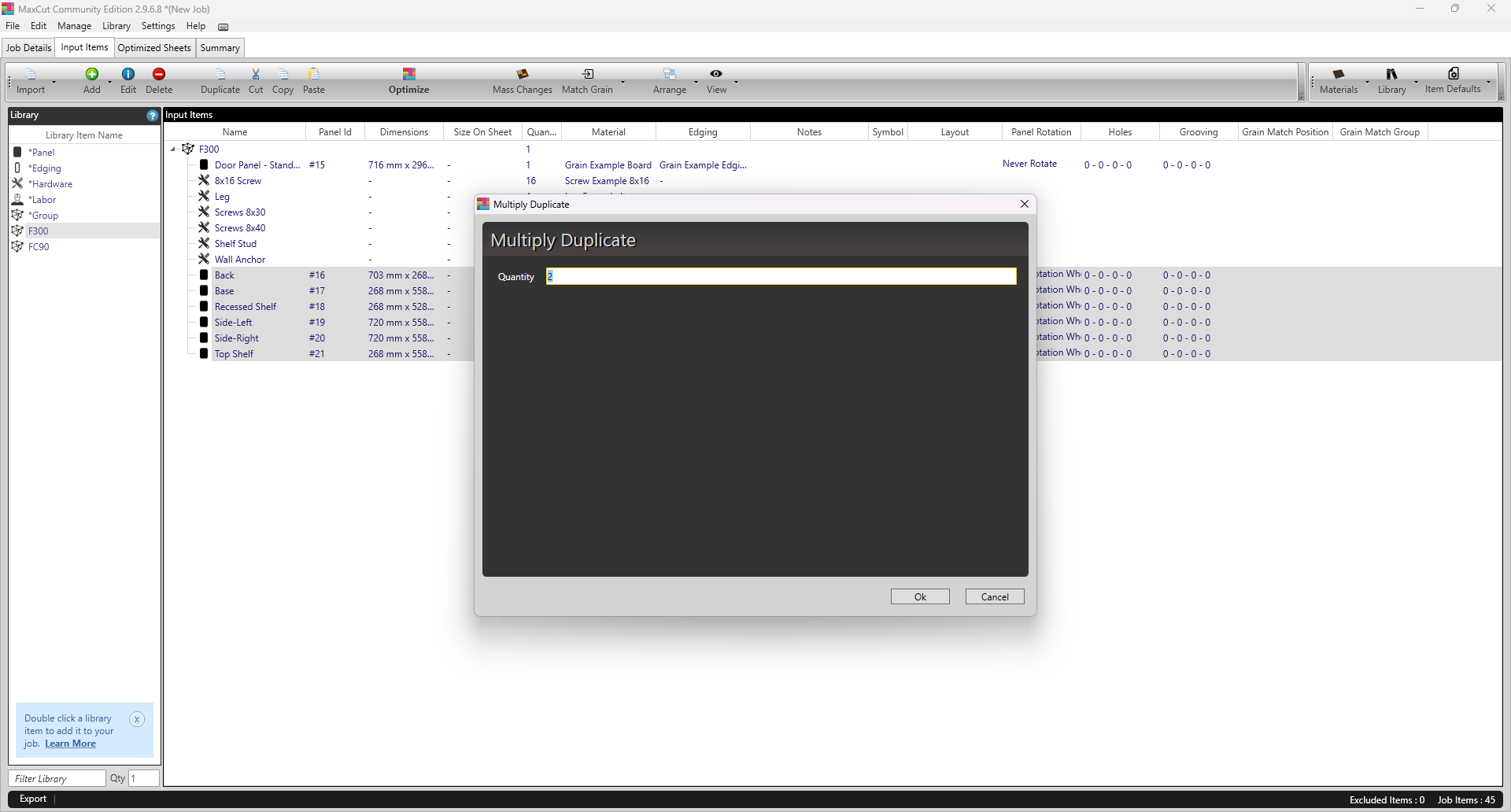Click the Match Grain icon

[588, 74]
